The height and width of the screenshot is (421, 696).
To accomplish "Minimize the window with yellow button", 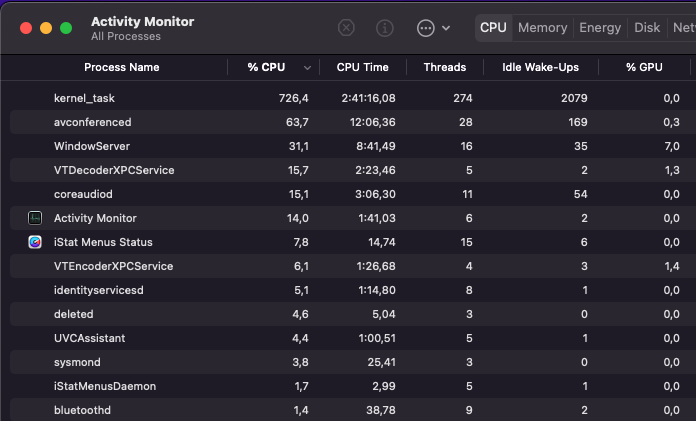I will coord(46,28).
